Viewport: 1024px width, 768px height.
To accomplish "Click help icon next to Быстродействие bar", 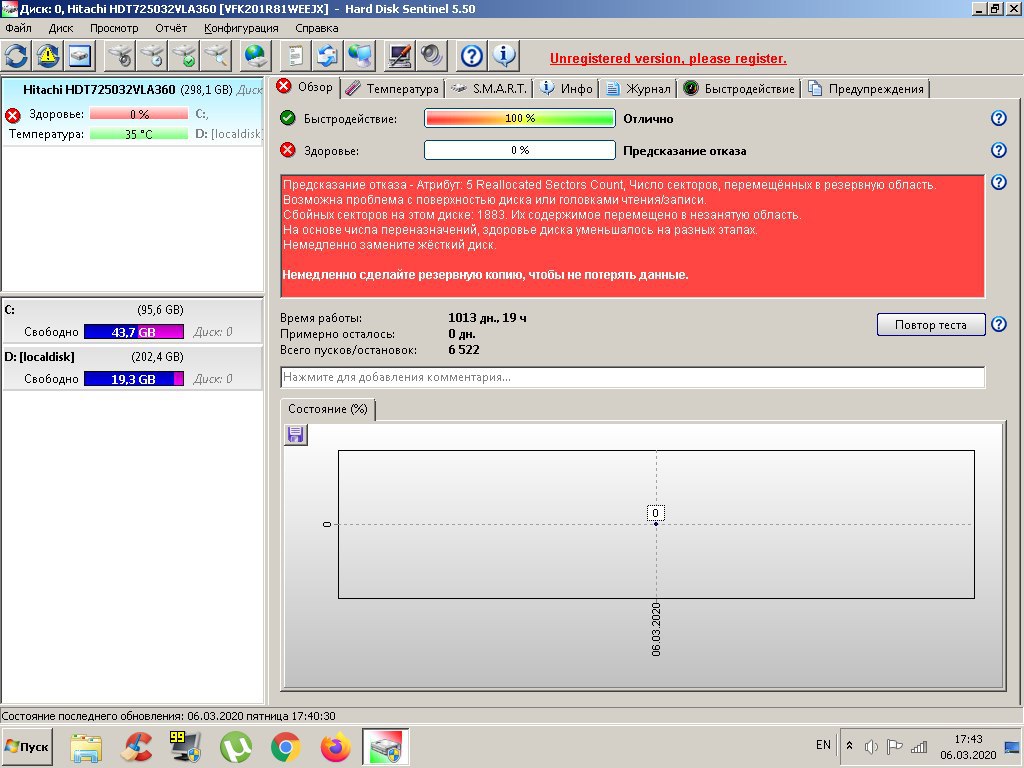I will point(999,118).
